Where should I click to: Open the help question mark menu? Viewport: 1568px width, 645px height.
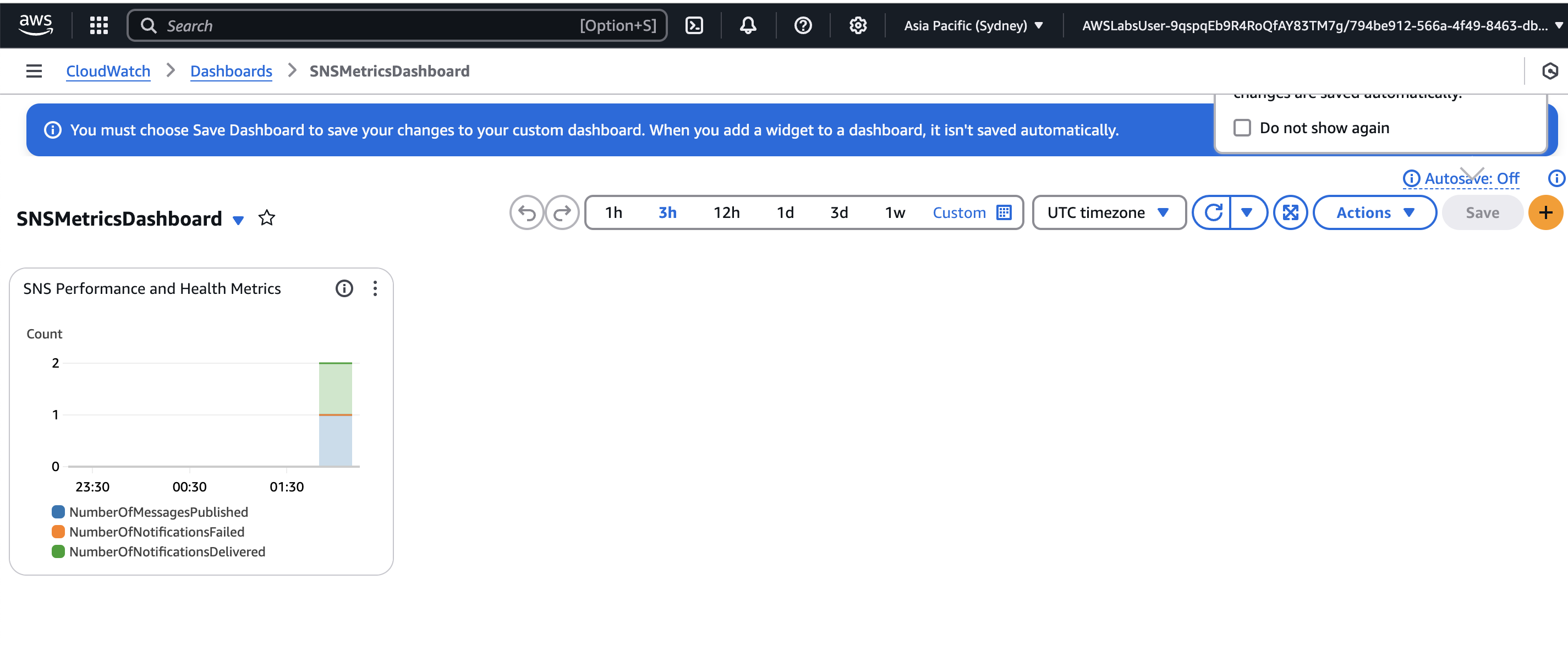pos(803,25)
